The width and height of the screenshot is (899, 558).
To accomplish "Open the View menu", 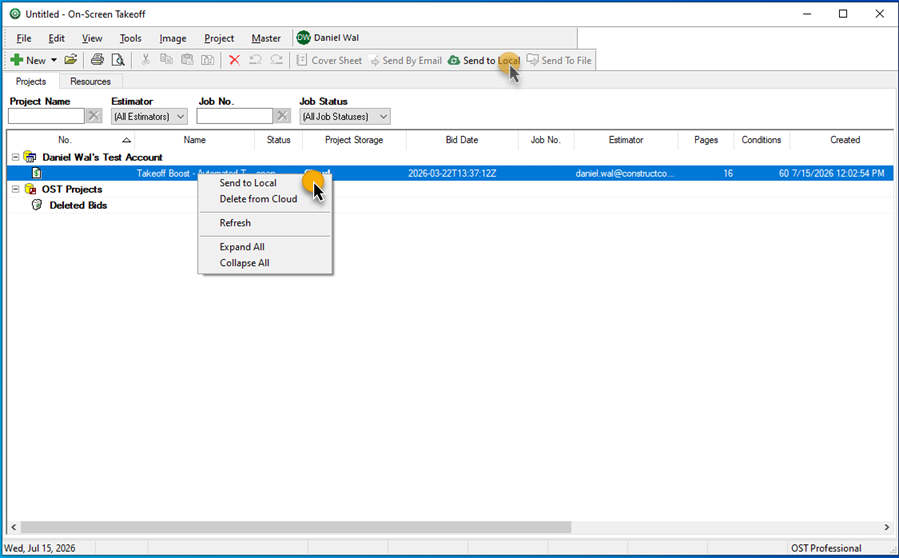I will [x=92, y=38].
